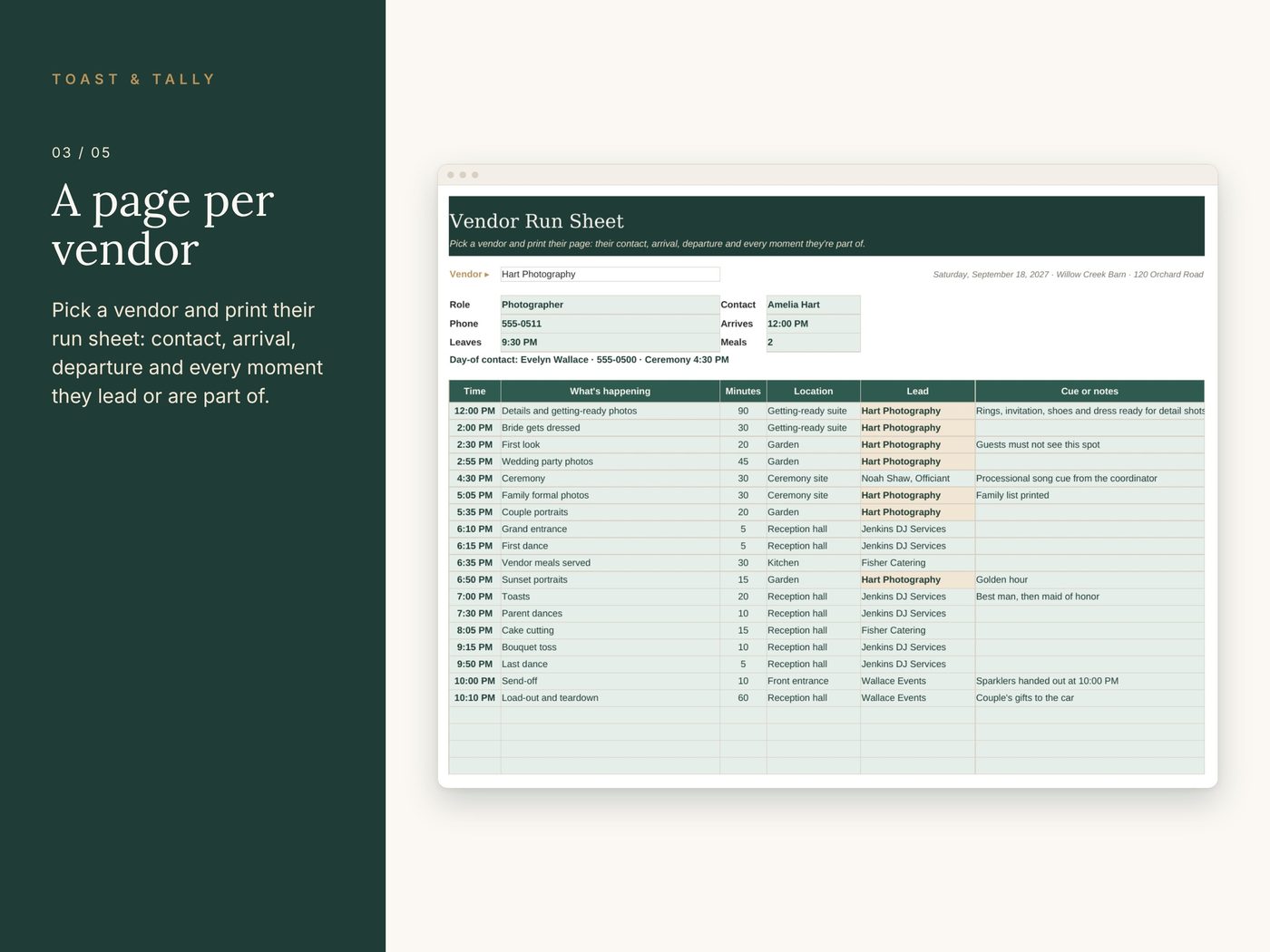The image size is (1270, 952).
Task: Click the First look event cell
Action: (610, 444)
